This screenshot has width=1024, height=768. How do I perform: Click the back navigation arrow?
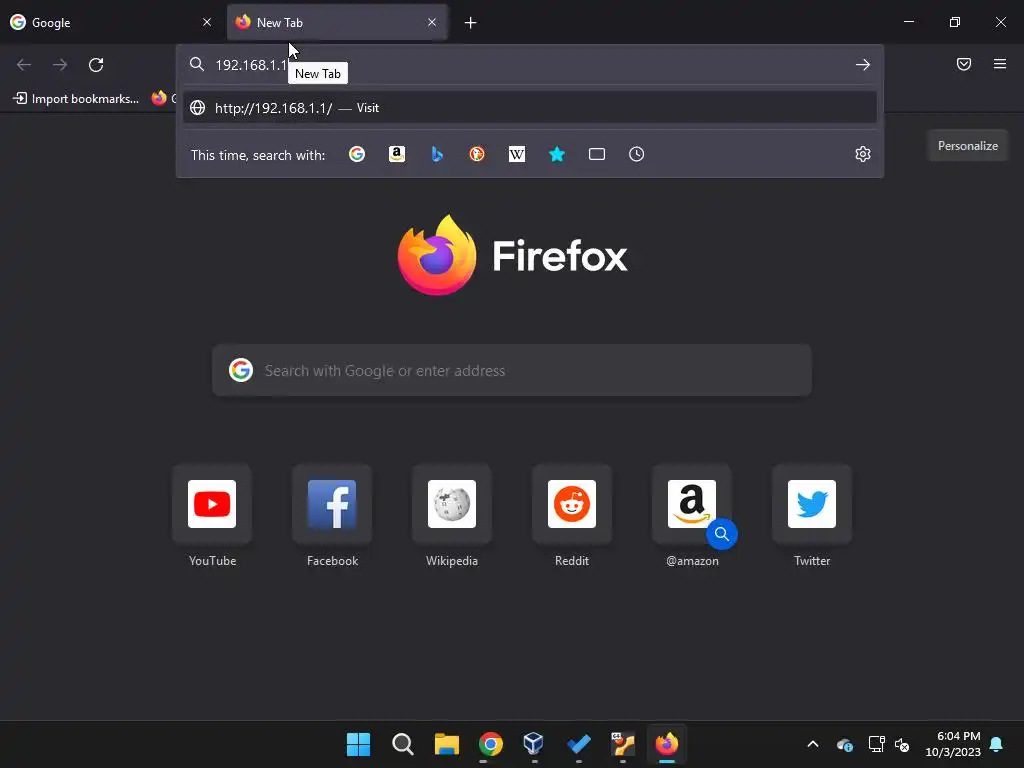coord(24,65)
